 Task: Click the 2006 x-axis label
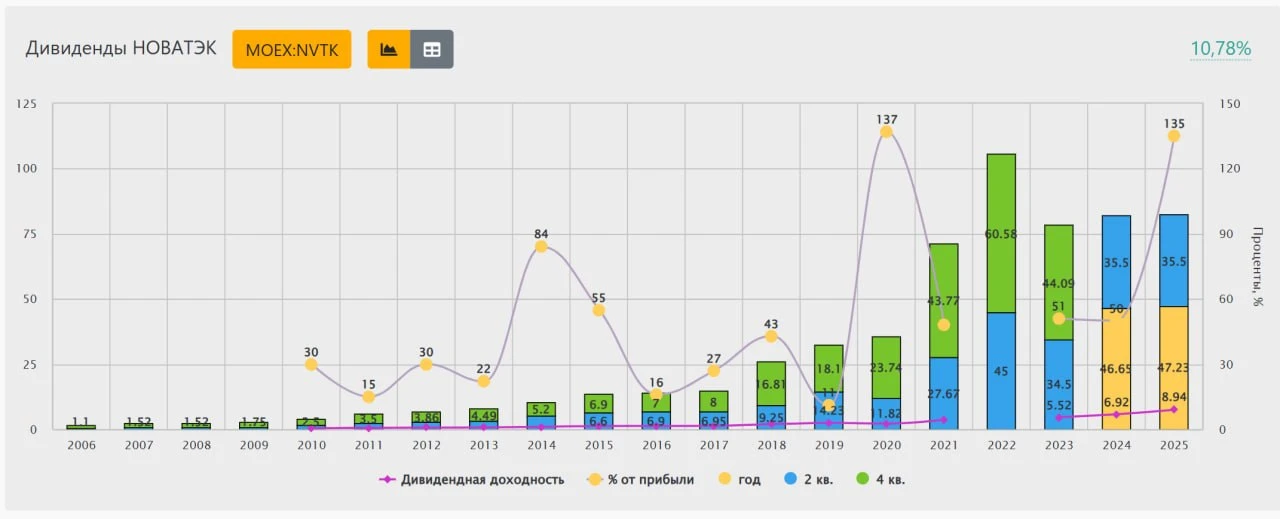tap(81, 445)
